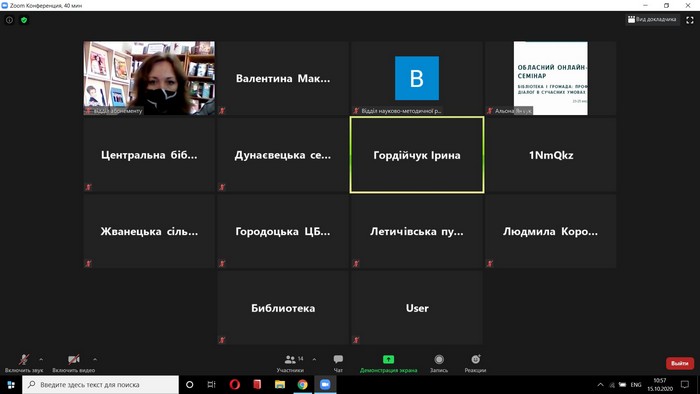Enter full screen mode icon

point(690,20)
